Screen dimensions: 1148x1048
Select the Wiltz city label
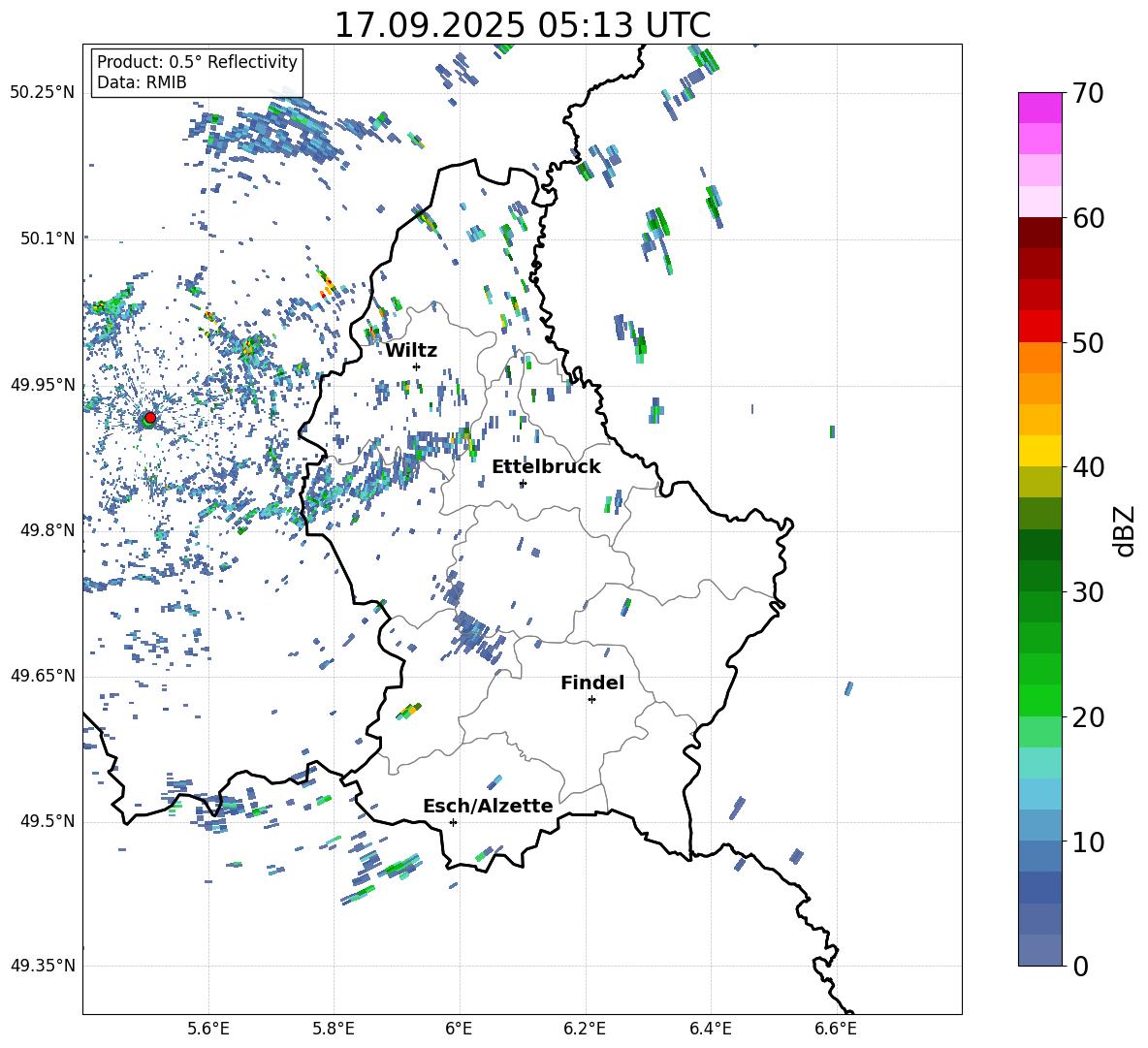click(411, 350)
